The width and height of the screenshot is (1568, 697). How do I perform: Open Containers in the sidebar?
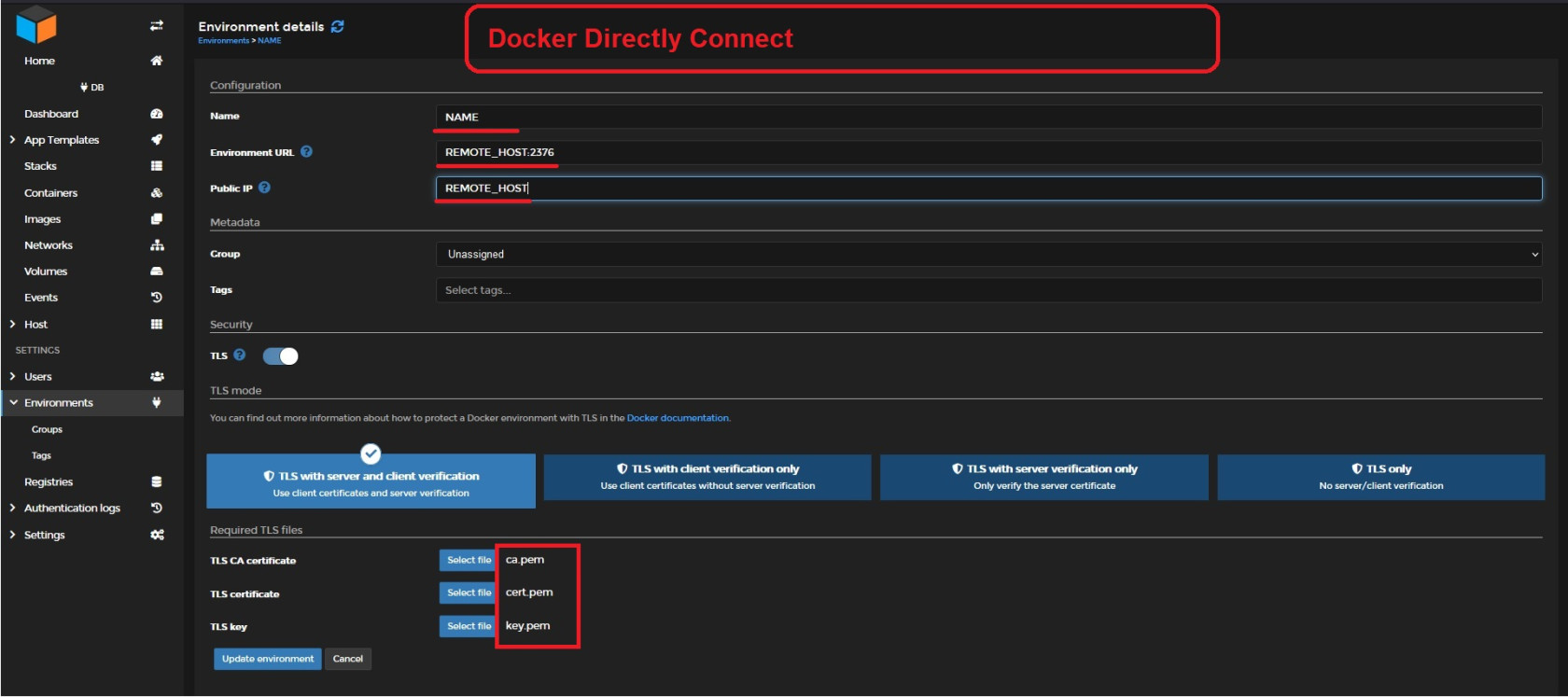[50, 193]
